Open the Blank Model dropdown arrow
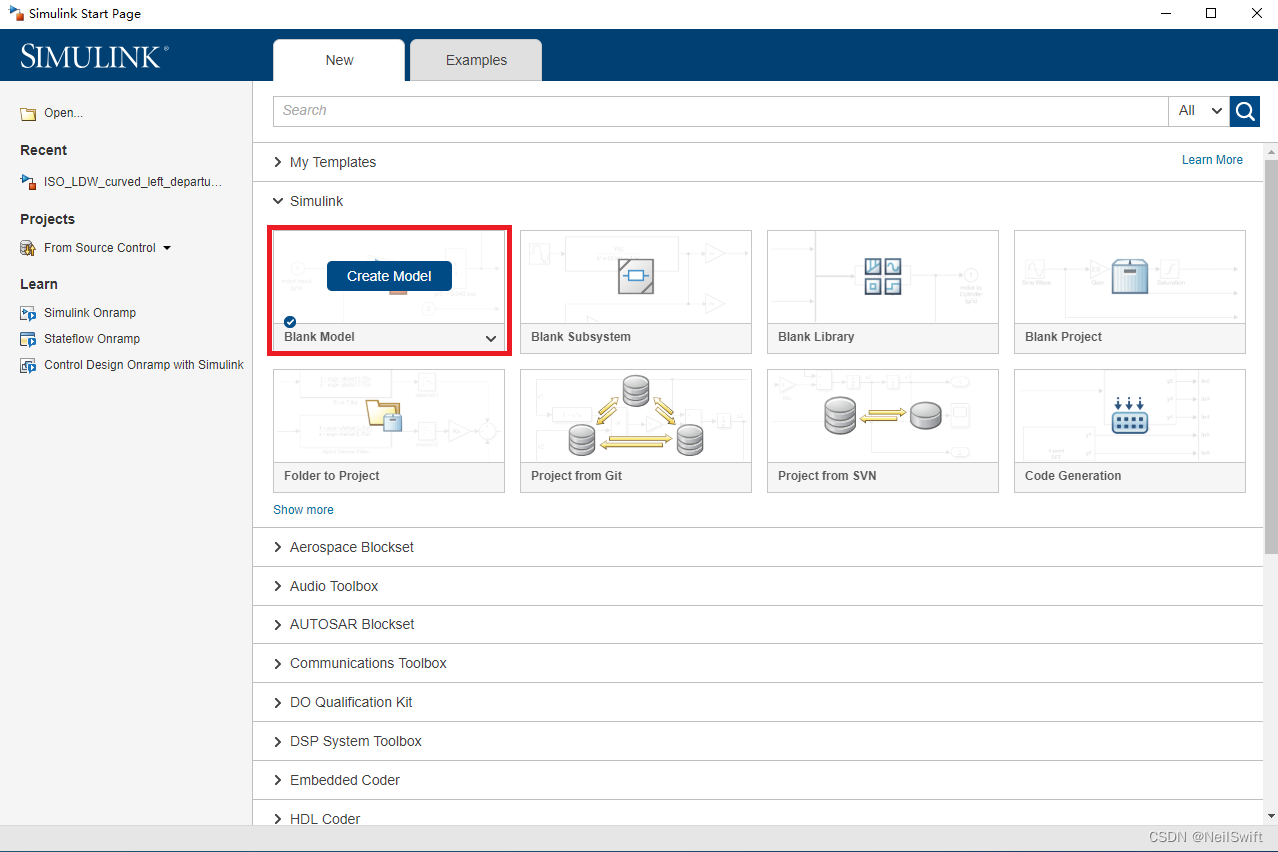This screenshot has height=852, width=1278. 491,338
